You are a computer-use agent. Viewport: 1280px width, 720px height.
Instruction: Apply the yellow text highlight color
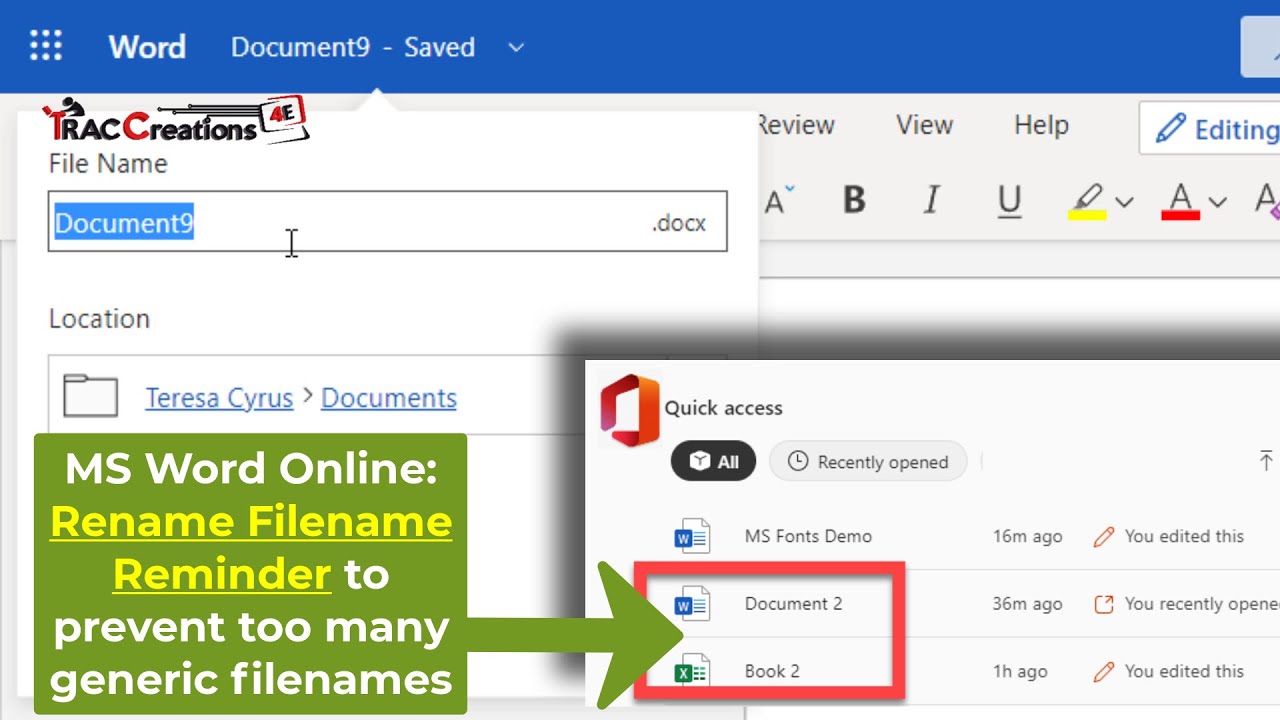point(1087,201)
